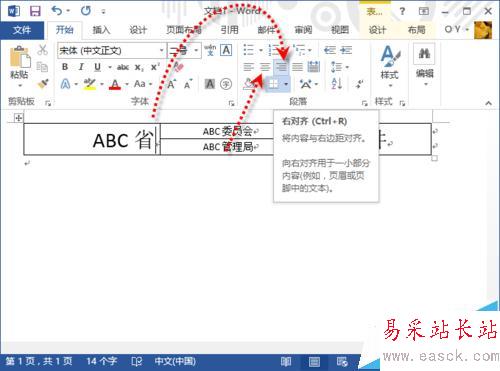Shrink the font size with the smaller A

tap(187, 84)
